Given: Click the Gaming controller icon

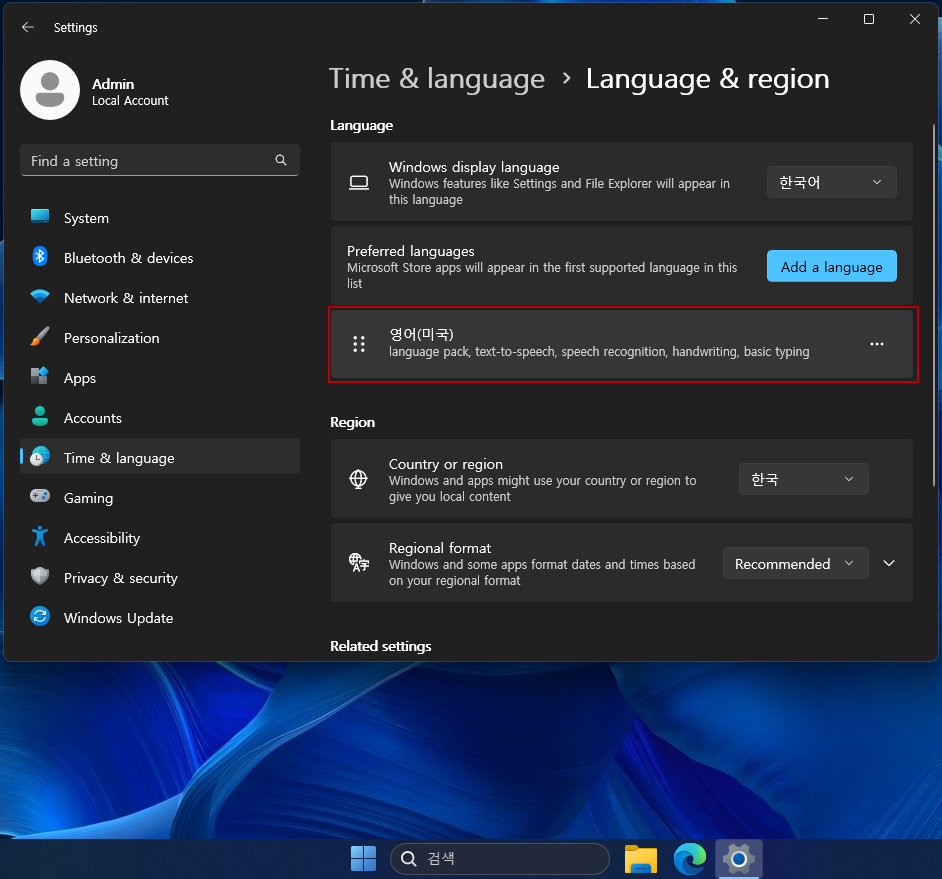Looking at the screenshot, I should (x=40, y=496).
